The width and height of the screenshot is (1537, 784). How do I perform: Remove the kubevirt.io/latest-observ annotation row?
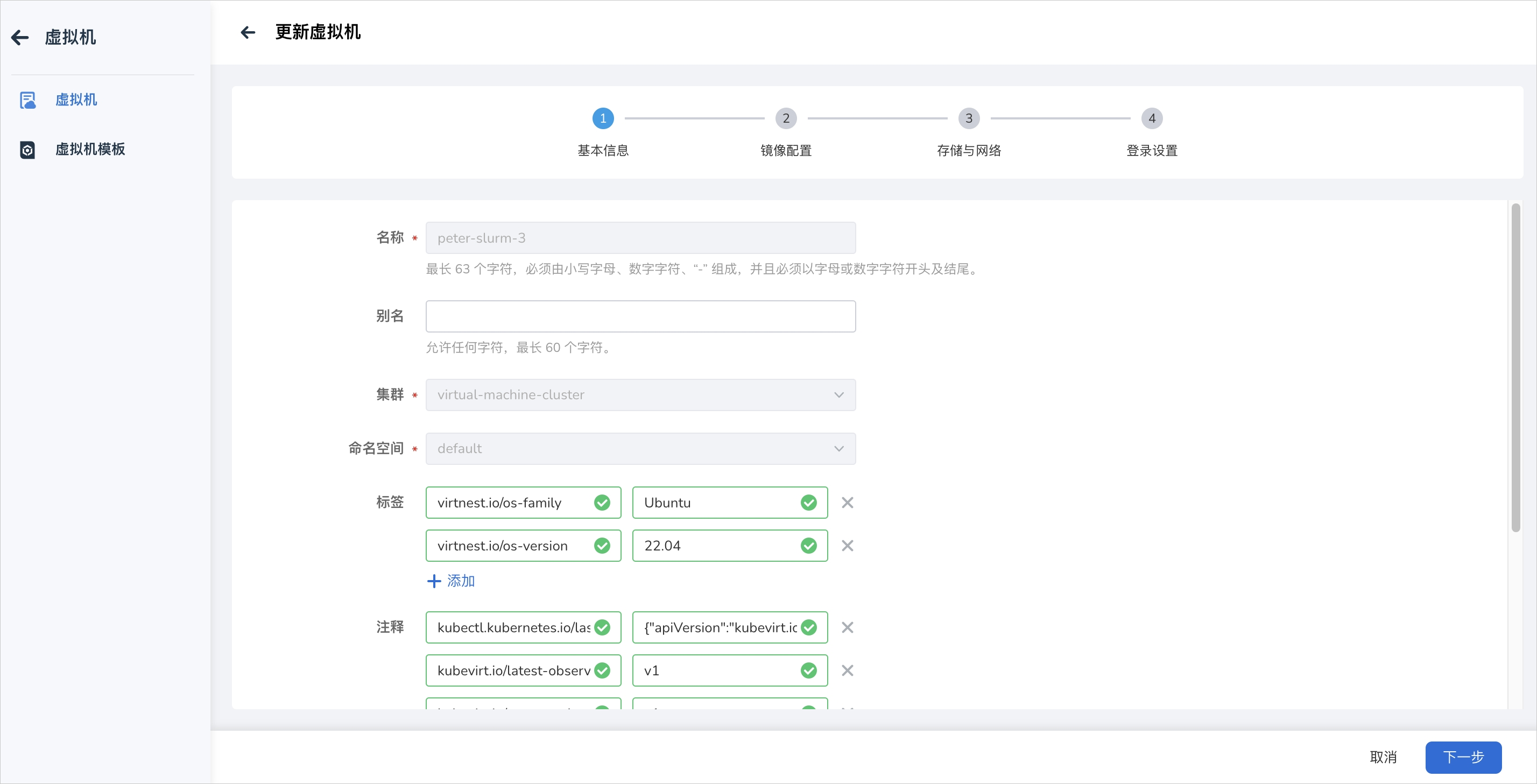coord(847,670)
